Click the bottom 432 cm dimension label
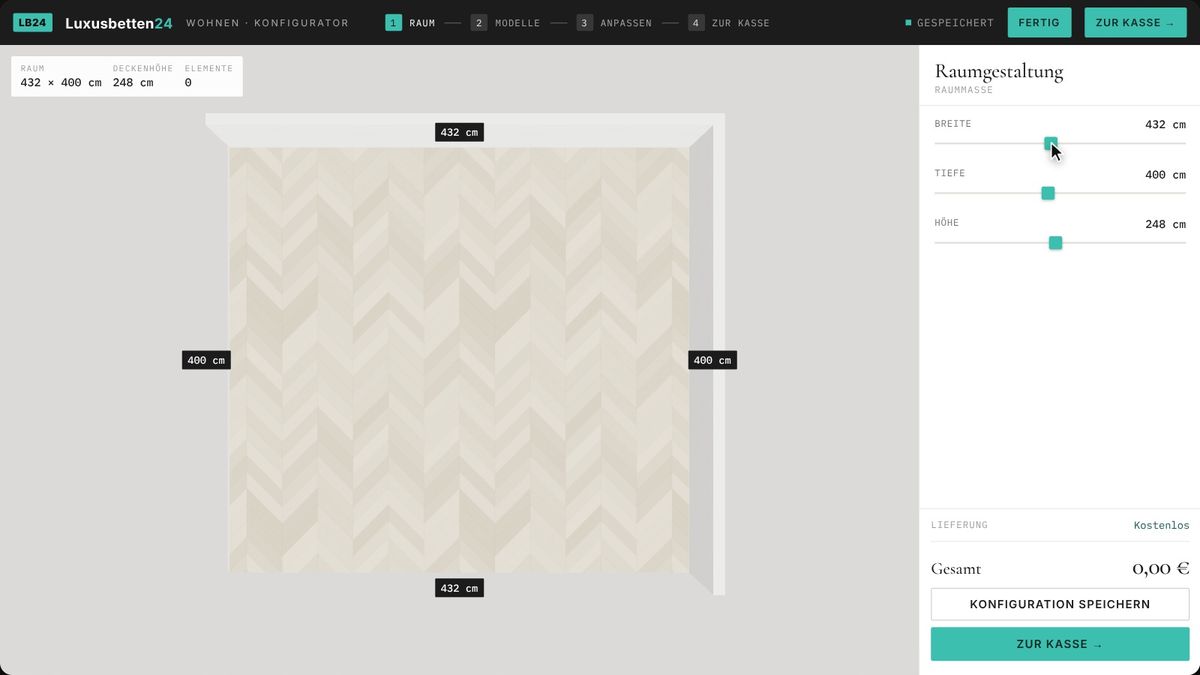The image size is (1200, 675). coord(459,588)
